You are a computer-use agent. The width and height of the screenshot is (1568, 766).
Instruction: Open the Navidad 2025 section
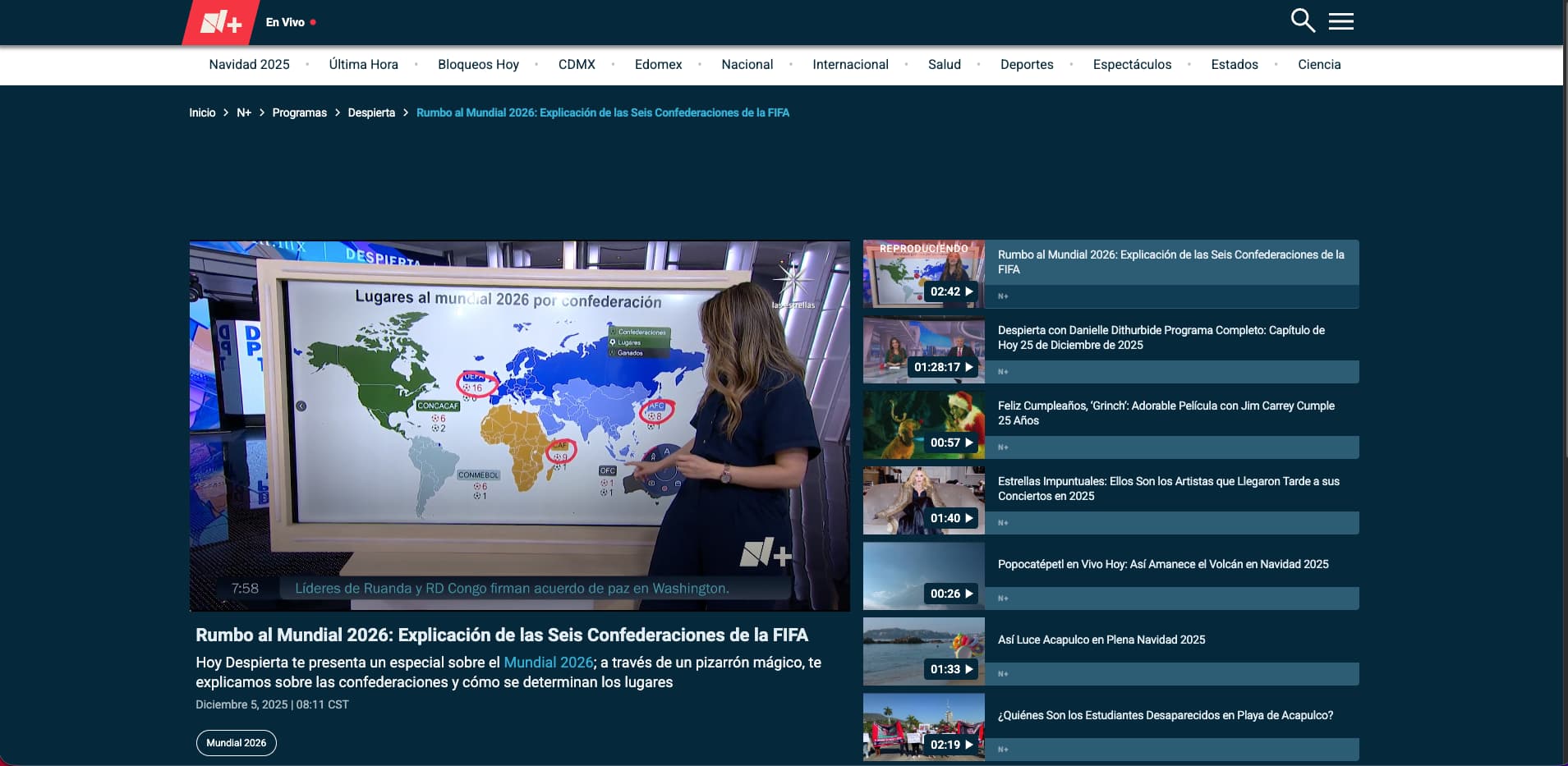tap(249, 64)
